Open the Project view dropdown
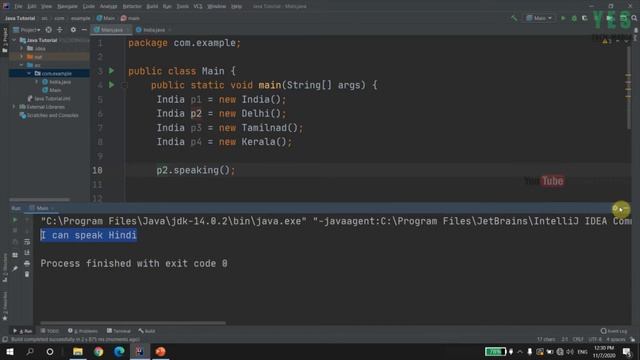Screen dimensions: 640x360 [x=27, y=30]
